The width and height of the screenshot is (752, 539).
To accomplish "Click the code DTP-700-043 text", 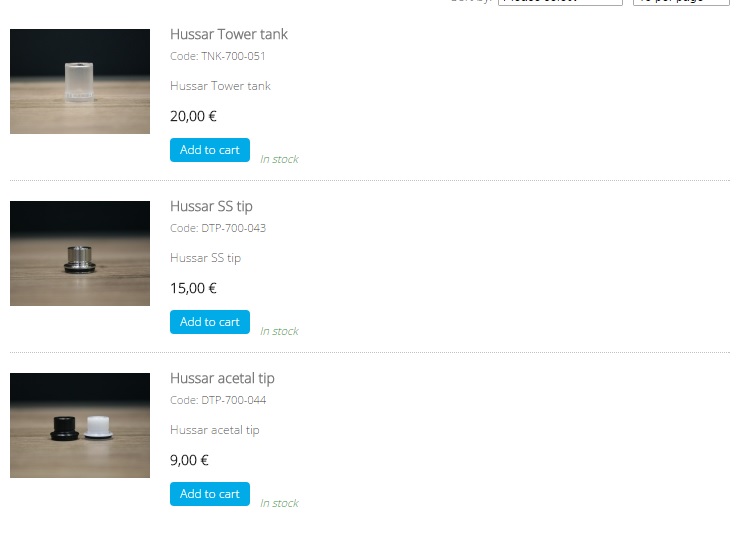I will click(x=218, y=228).
